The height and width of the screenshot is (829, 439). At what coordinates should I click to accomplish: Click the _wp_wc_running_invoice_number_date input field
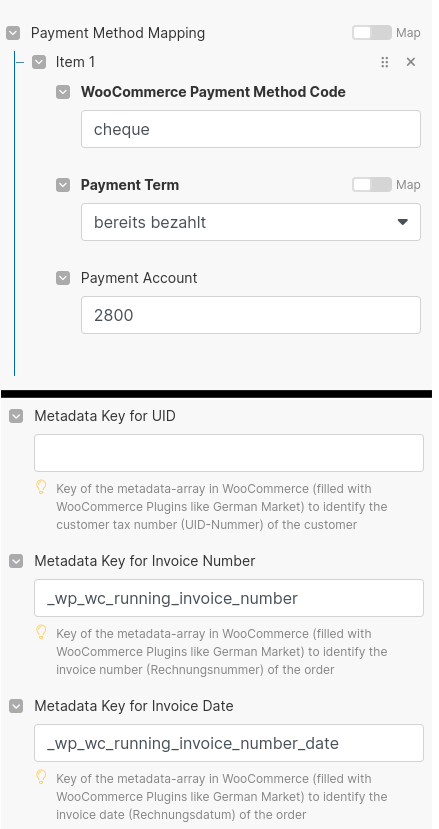(x=229, y=743)
